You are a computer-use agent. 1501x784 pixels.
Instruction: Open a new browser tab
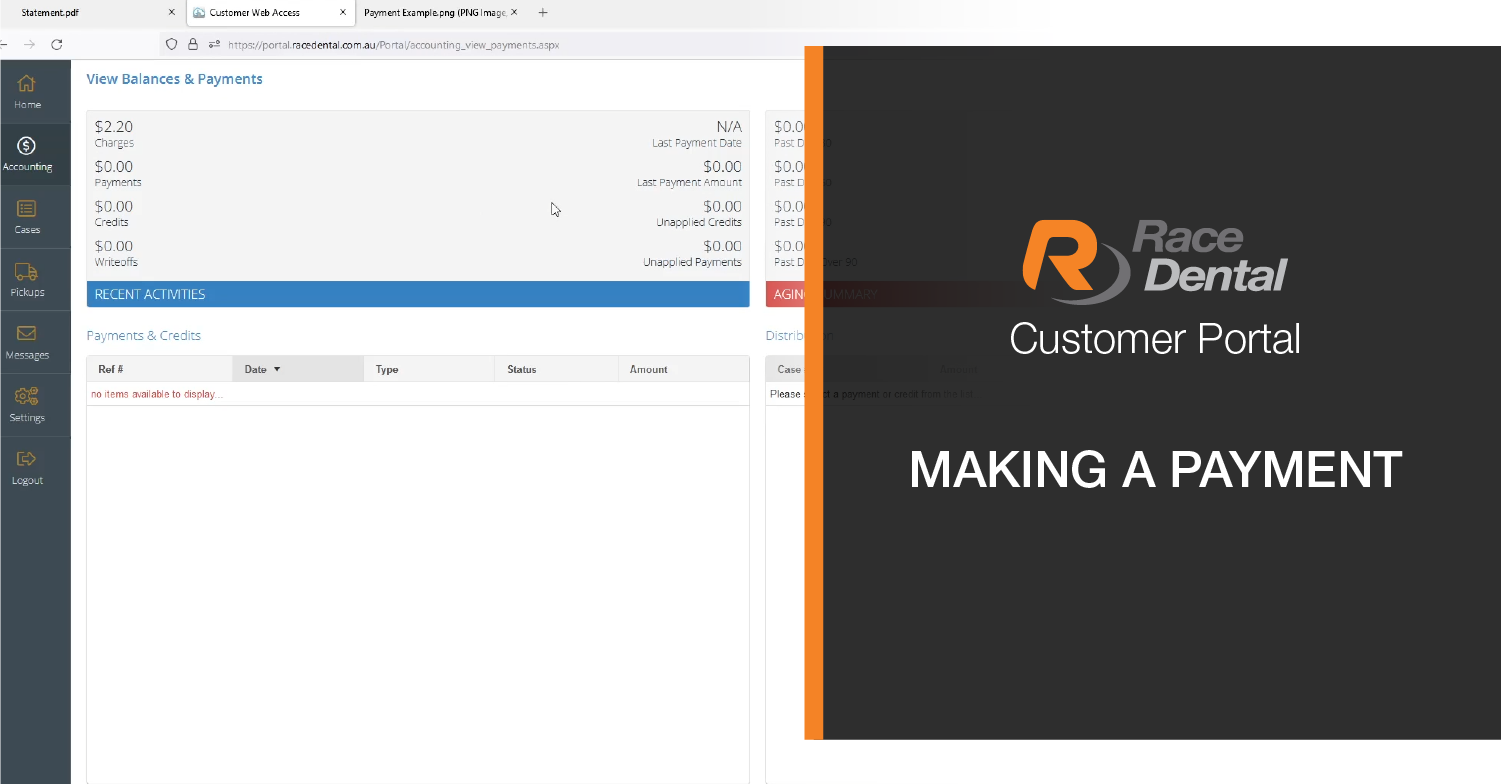pyautogui.click(x=543, y=13)
